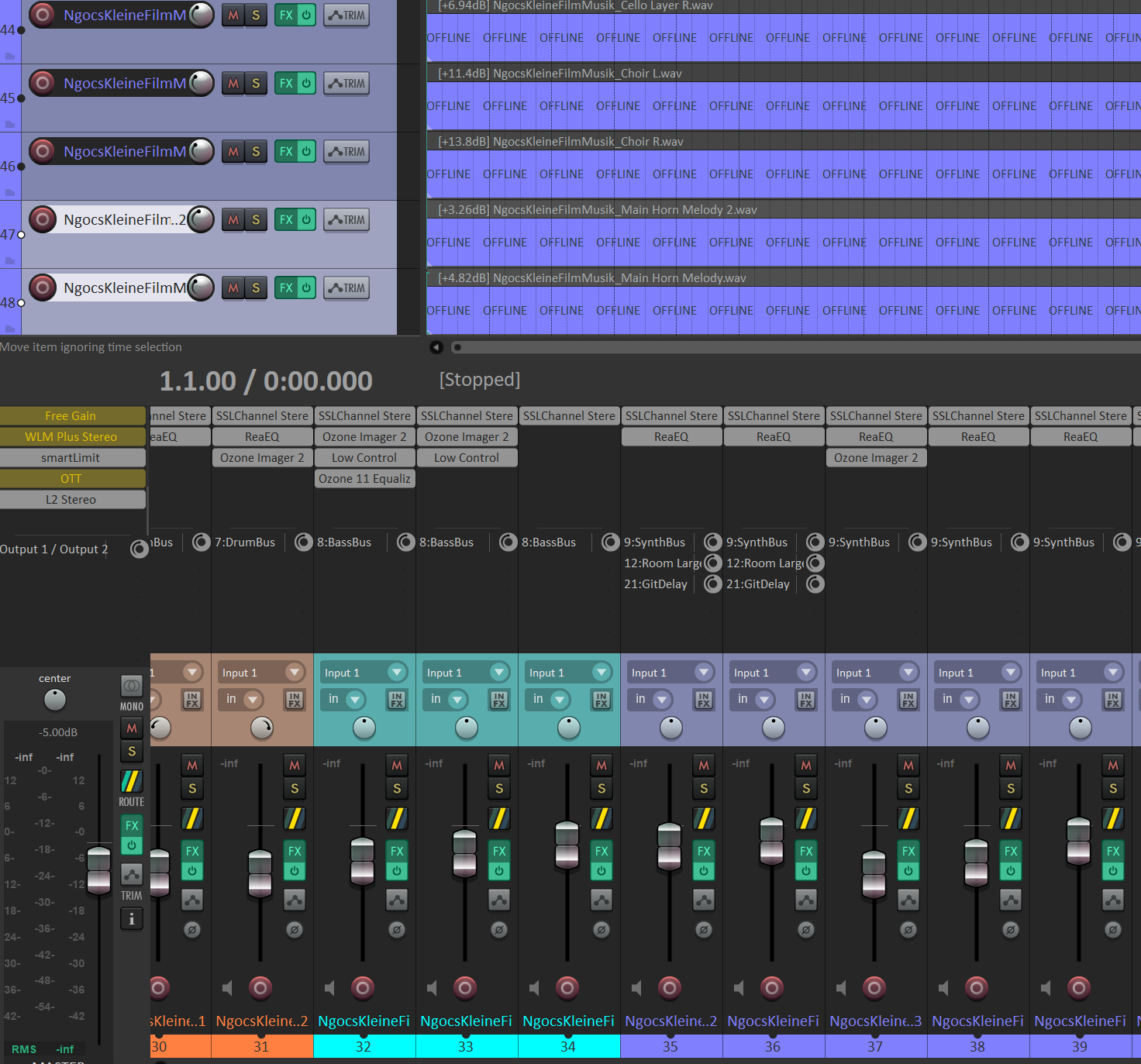This screenshot has height=1064, width=1141.
Task: Solo track 45 in track panel
Action: (256, 83)
